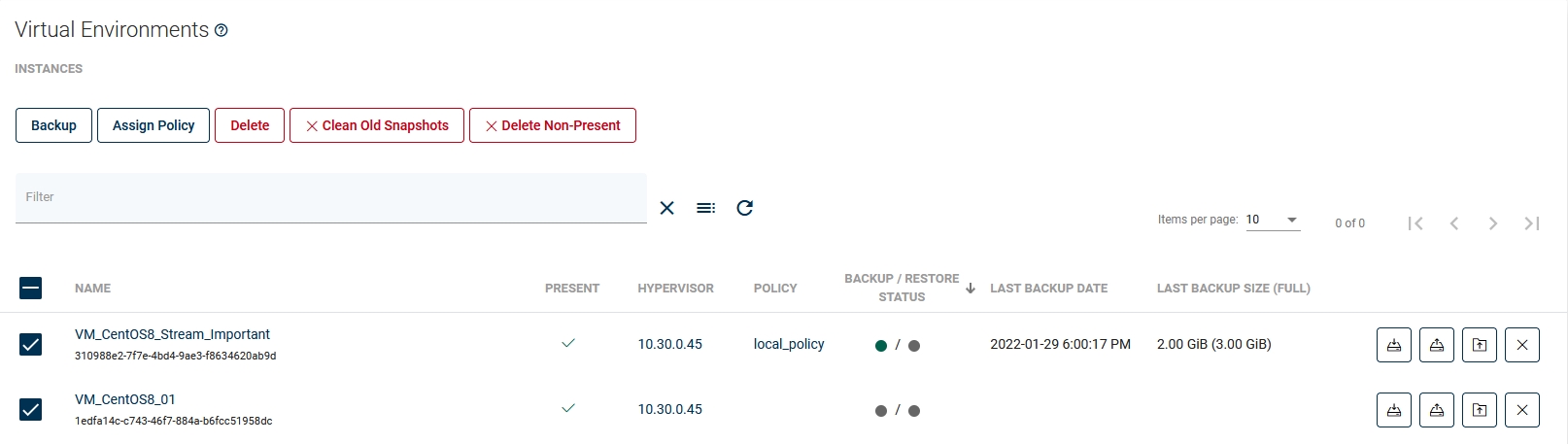
Task: Click the Instances tab label
Action: [x=49, y=69]
